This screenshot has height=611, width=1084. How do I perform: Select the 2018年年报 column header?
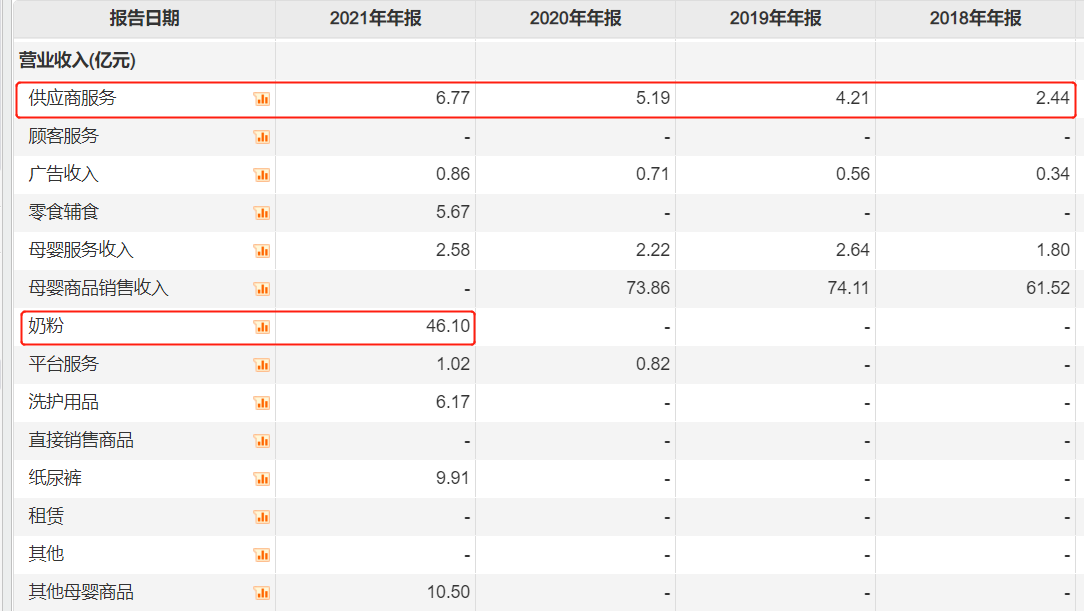(975, 19)
